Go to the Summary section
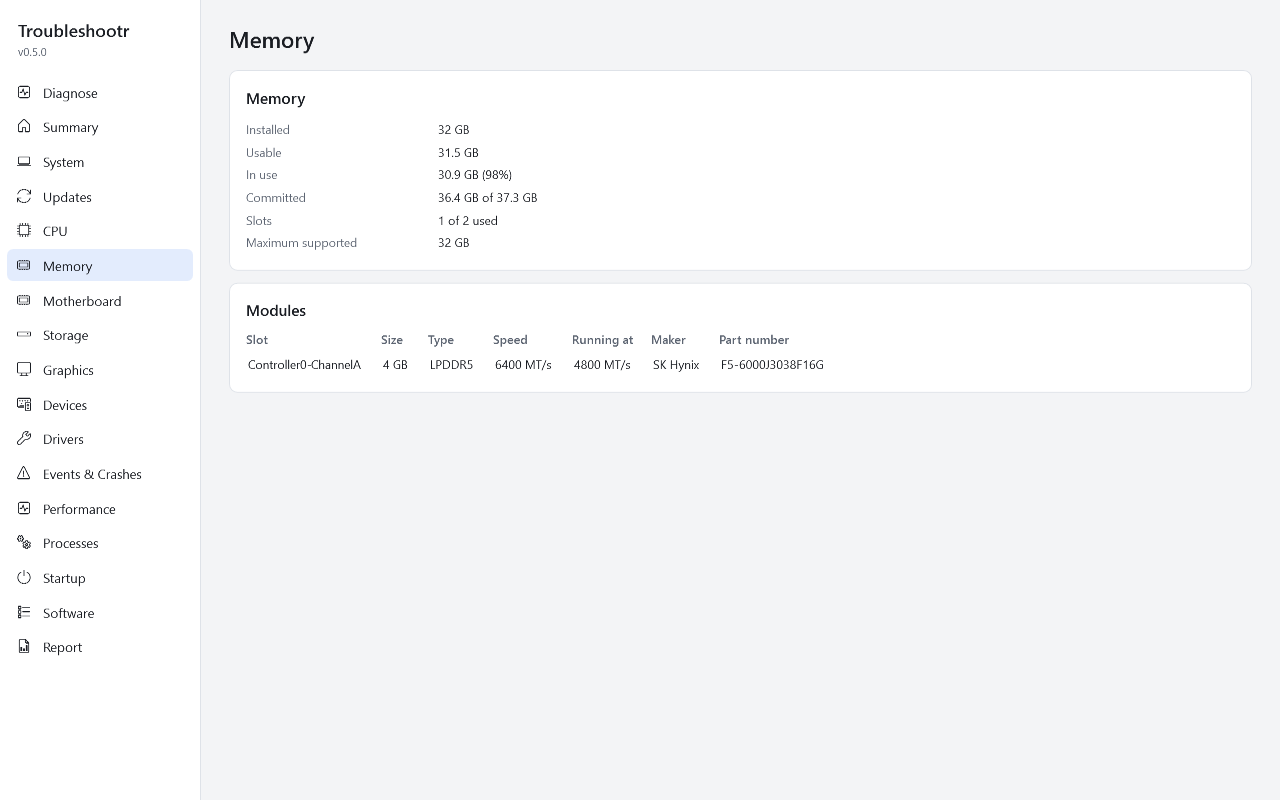This screenshot has width=1280, height=800. (100, 127)
